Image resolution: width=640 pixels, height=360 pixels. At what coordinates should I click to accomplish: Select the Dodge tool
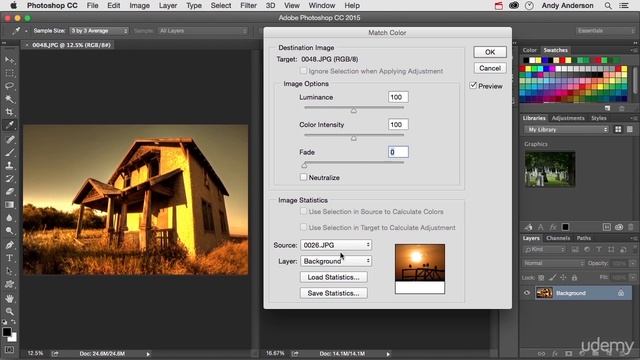coord(9,231)
